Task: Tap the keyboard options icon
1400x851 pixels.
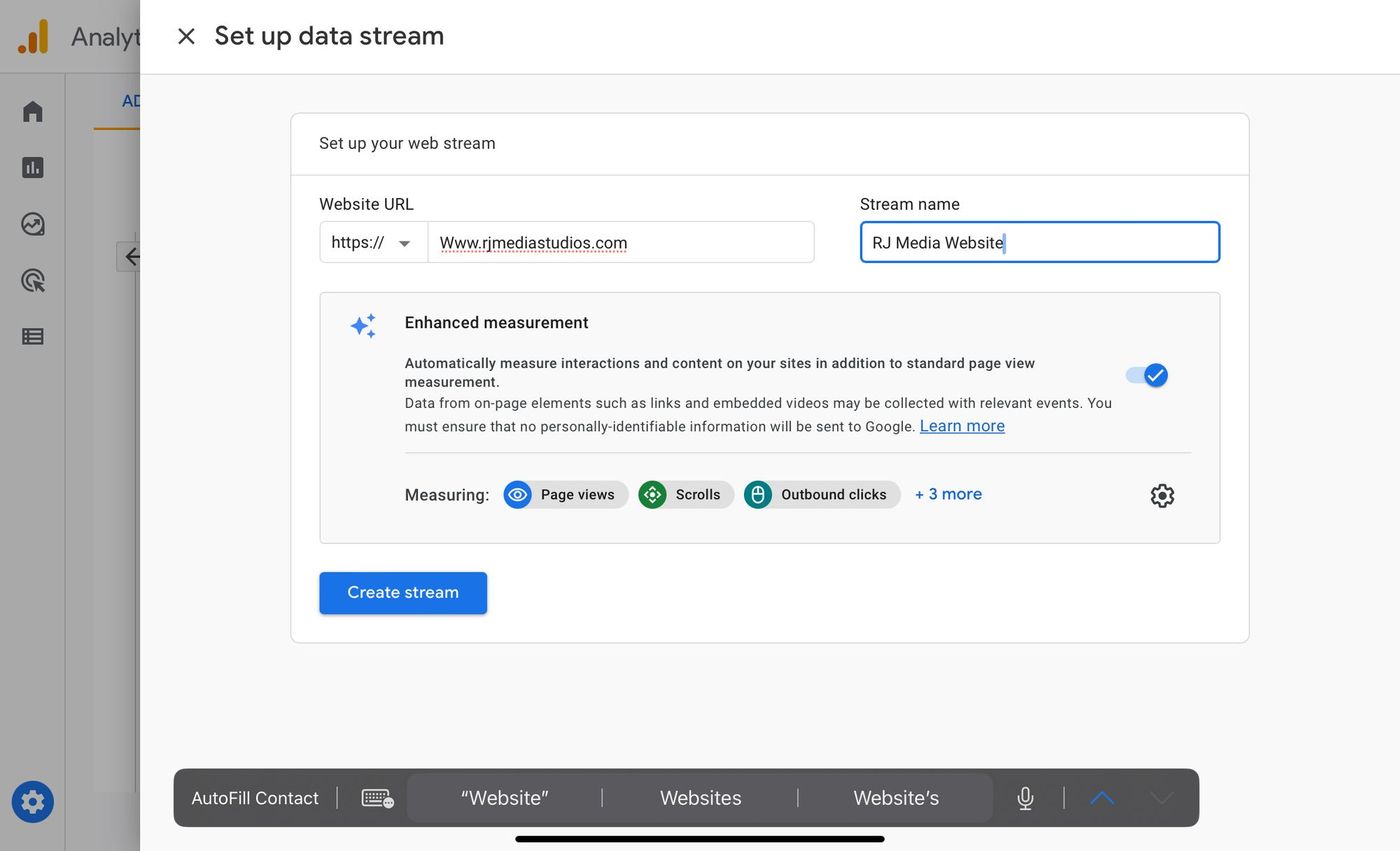Action: tap(377, 798)
